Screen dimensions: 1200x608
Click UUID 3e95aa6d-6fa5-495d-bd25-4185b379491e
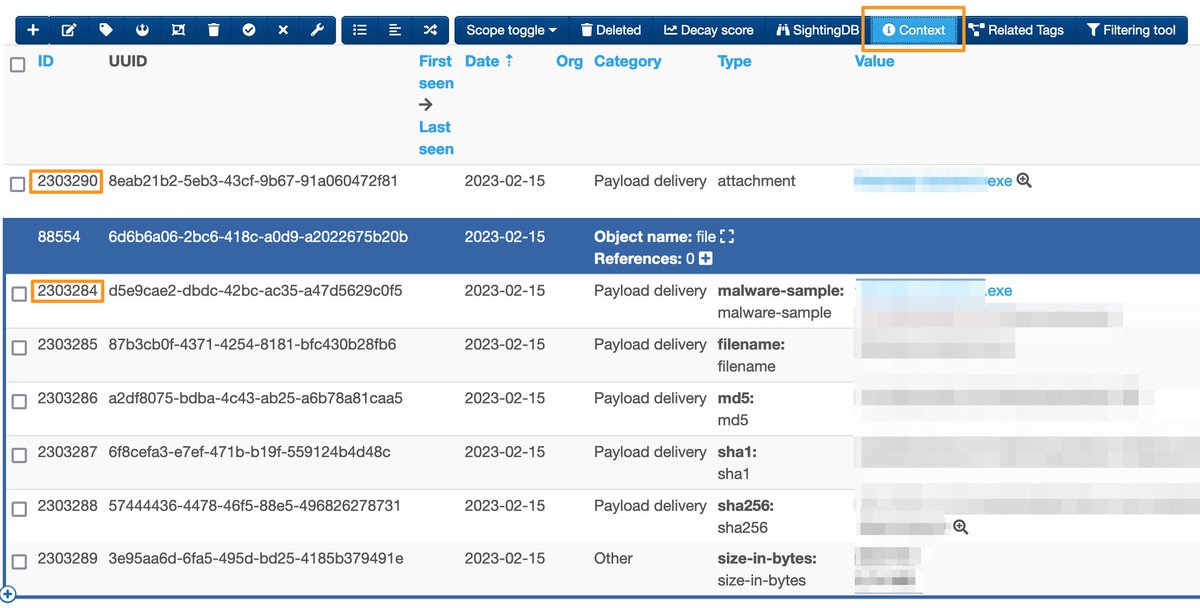256,558
